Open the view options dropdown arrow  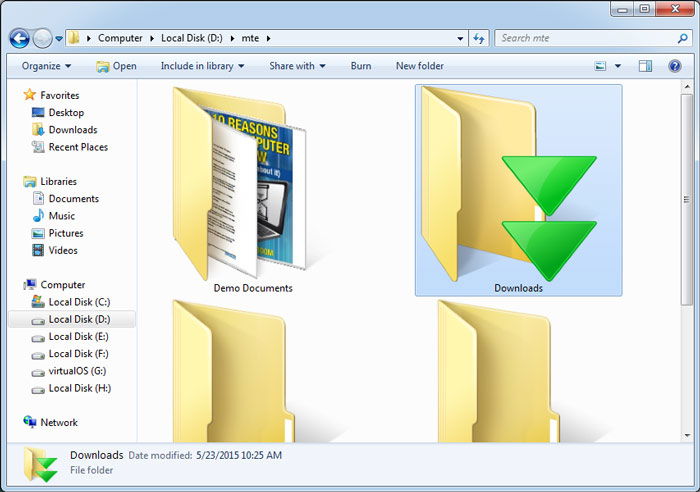pos(618,66)
